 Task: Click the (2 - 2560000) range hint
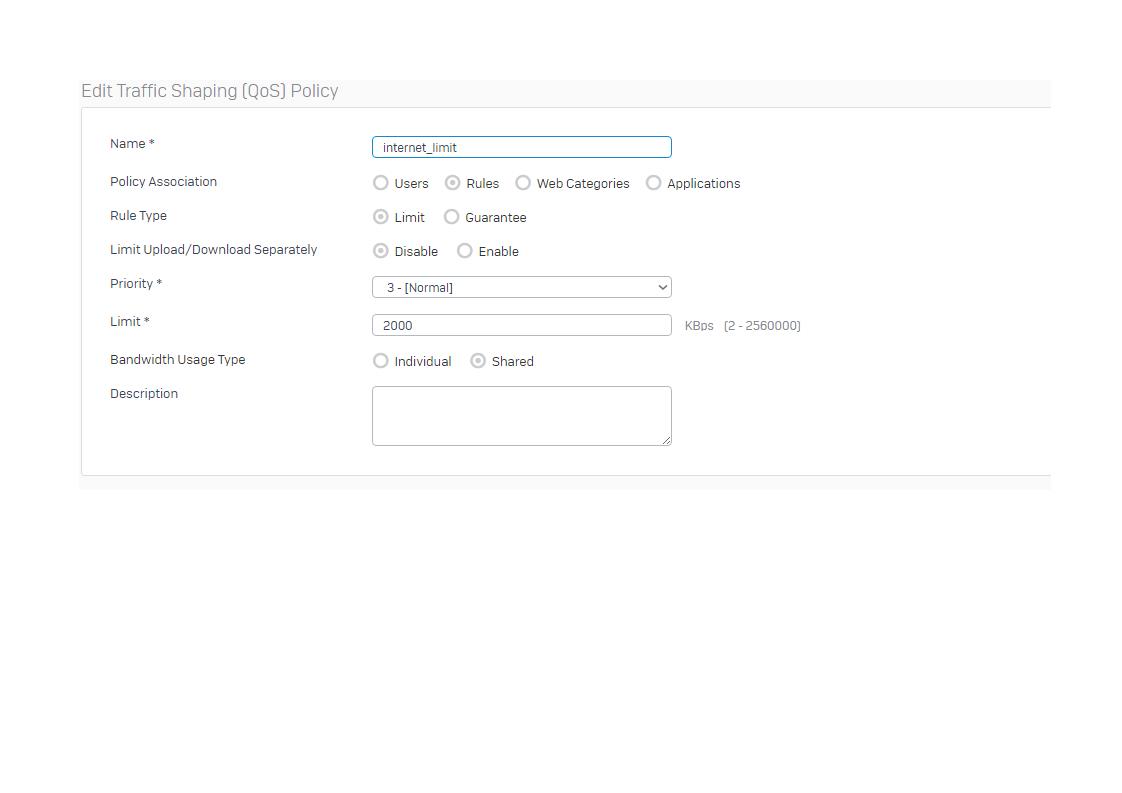(x=762, y=326)
